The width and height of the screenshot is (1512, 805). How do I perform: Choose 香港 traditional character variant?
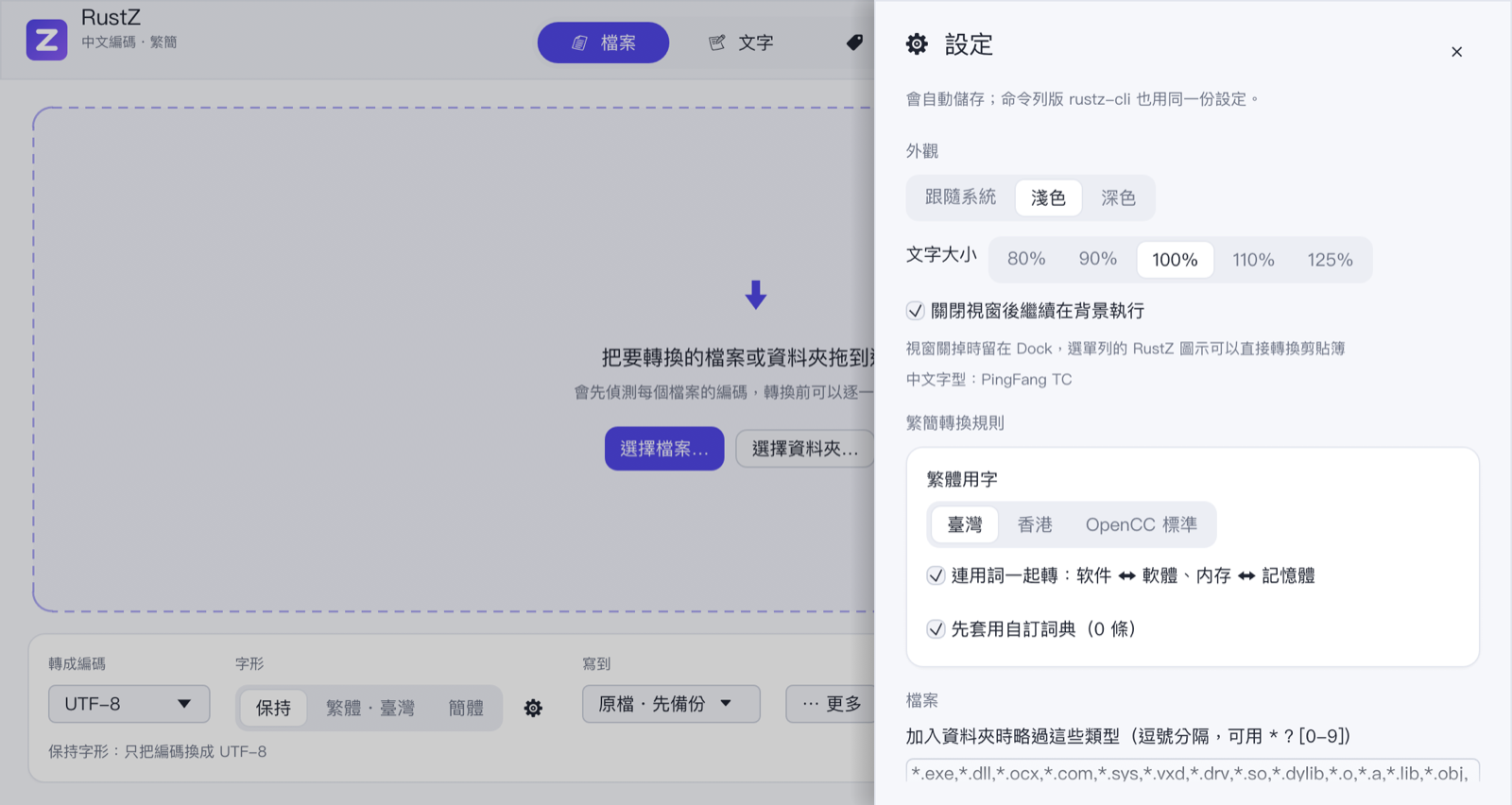click(1035, 524)
